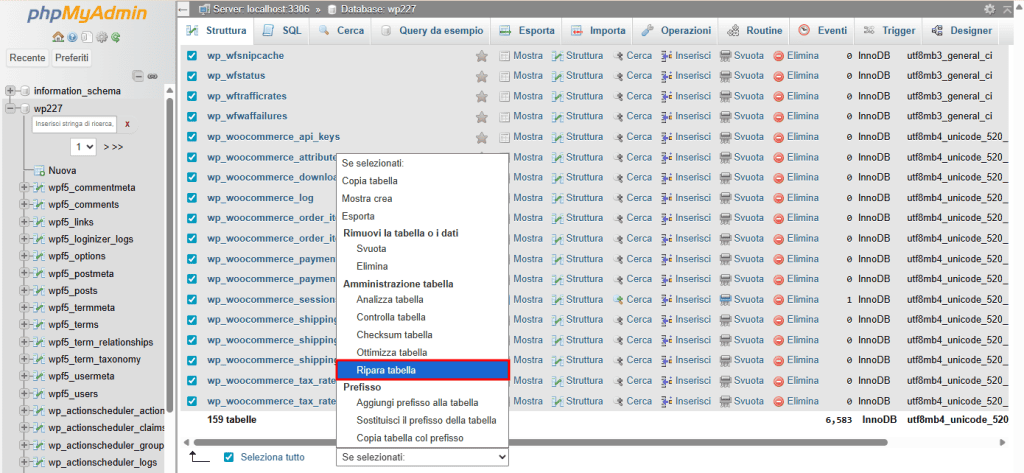Viewport: 1024px width, 473px height.
Task: Click the wpf5_users table icon in tree
Action: 39,394
